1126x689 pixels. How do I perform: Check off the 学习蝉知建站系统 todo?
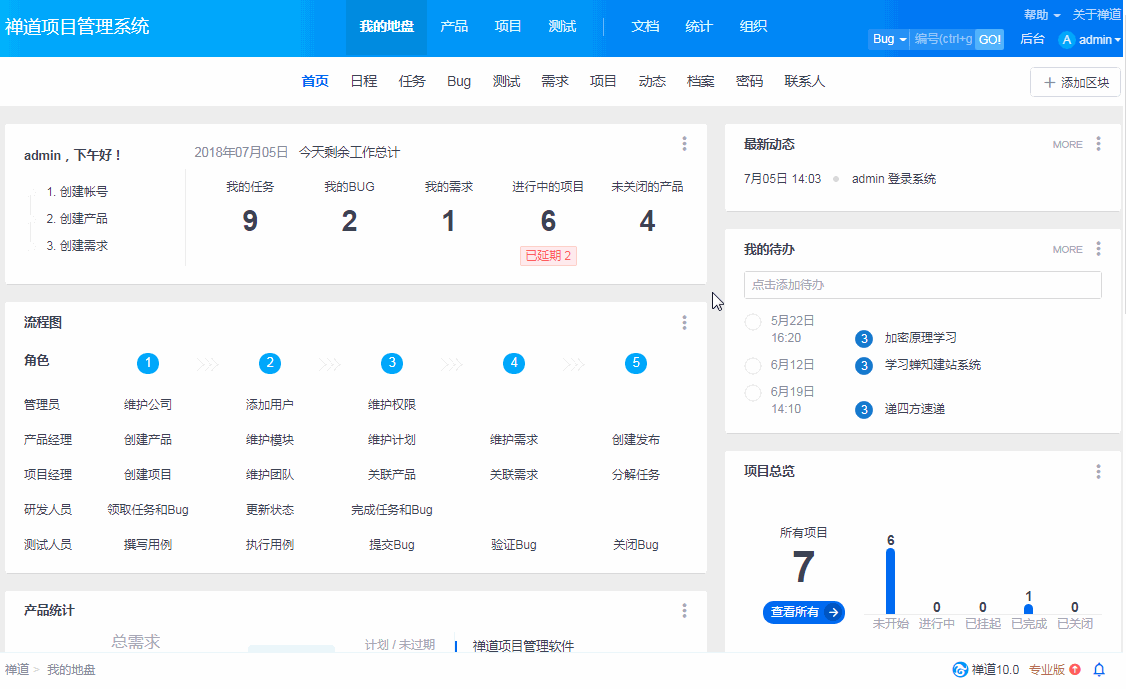pyautogui.click(x=753, y=365)
